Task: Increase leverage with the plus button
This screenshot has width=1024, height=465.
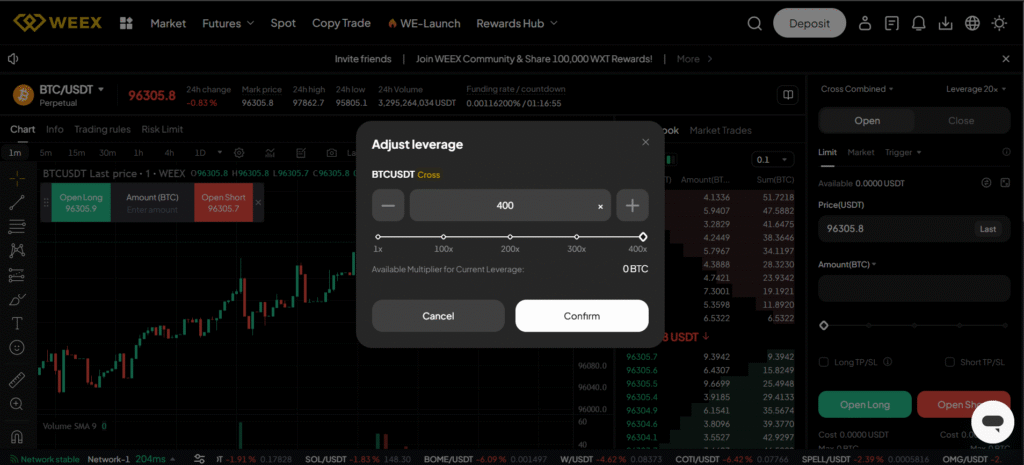Action: click(x=632, y=205)
